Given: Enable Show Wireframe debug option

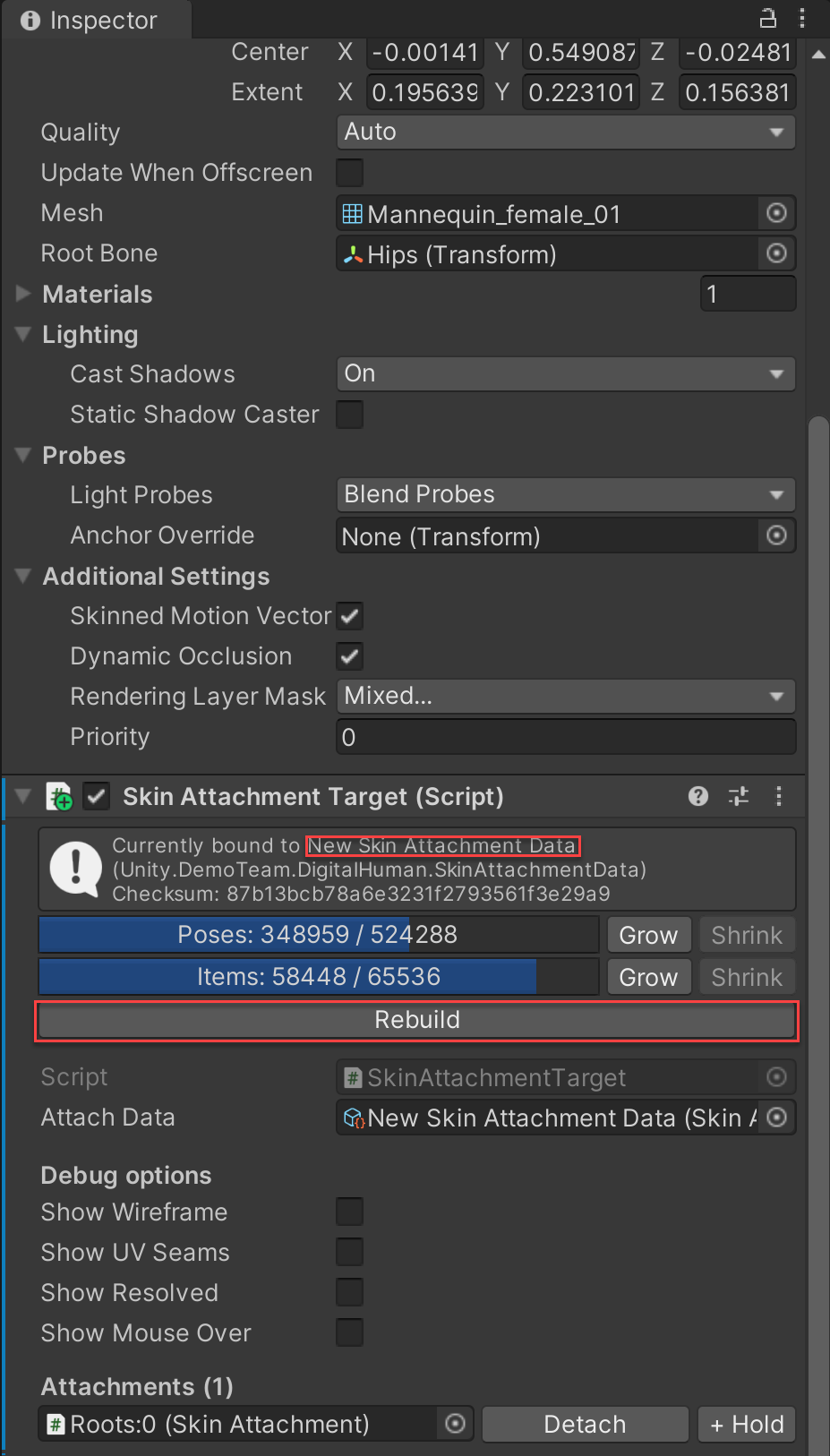Looking at the screenshot, I should (349, 1212).
